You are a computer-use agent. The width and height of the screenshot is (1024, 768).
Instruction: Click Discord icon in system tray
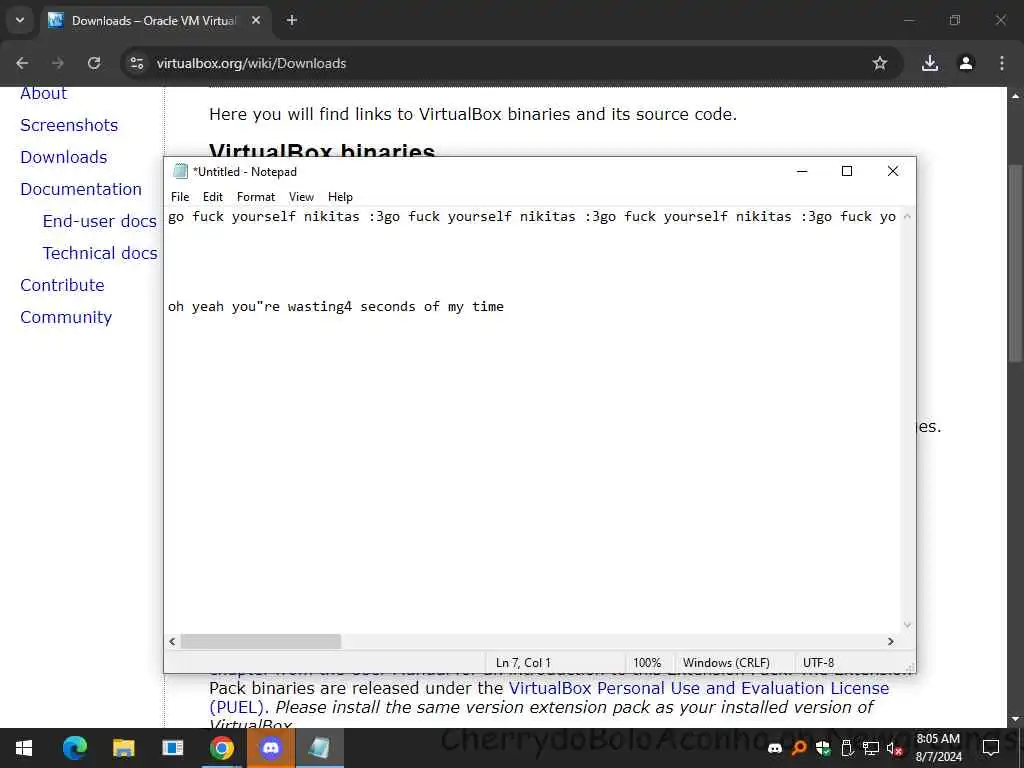click(775, 748)
